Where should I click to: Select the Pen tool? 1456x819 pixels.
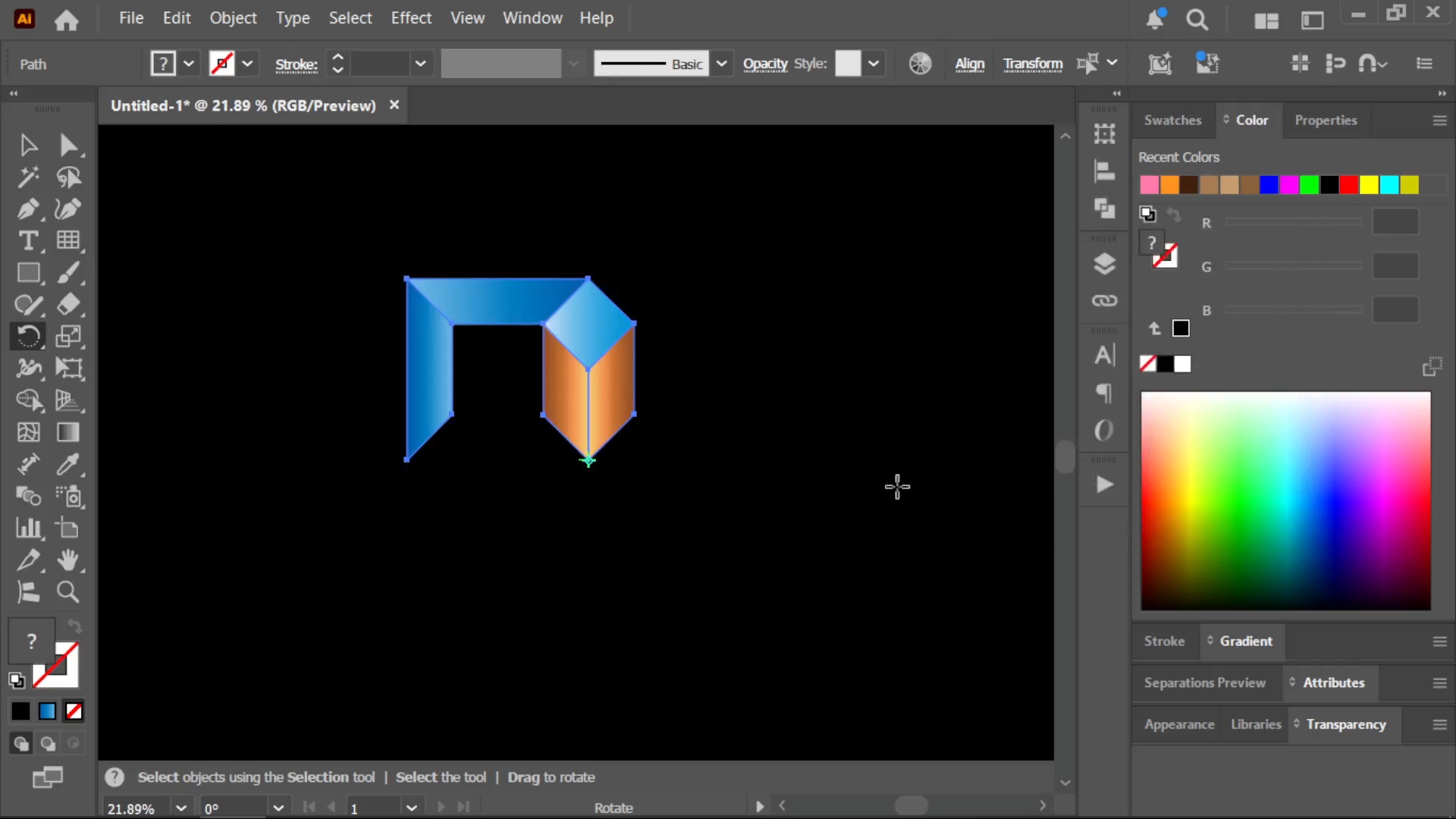coord(28,209)
